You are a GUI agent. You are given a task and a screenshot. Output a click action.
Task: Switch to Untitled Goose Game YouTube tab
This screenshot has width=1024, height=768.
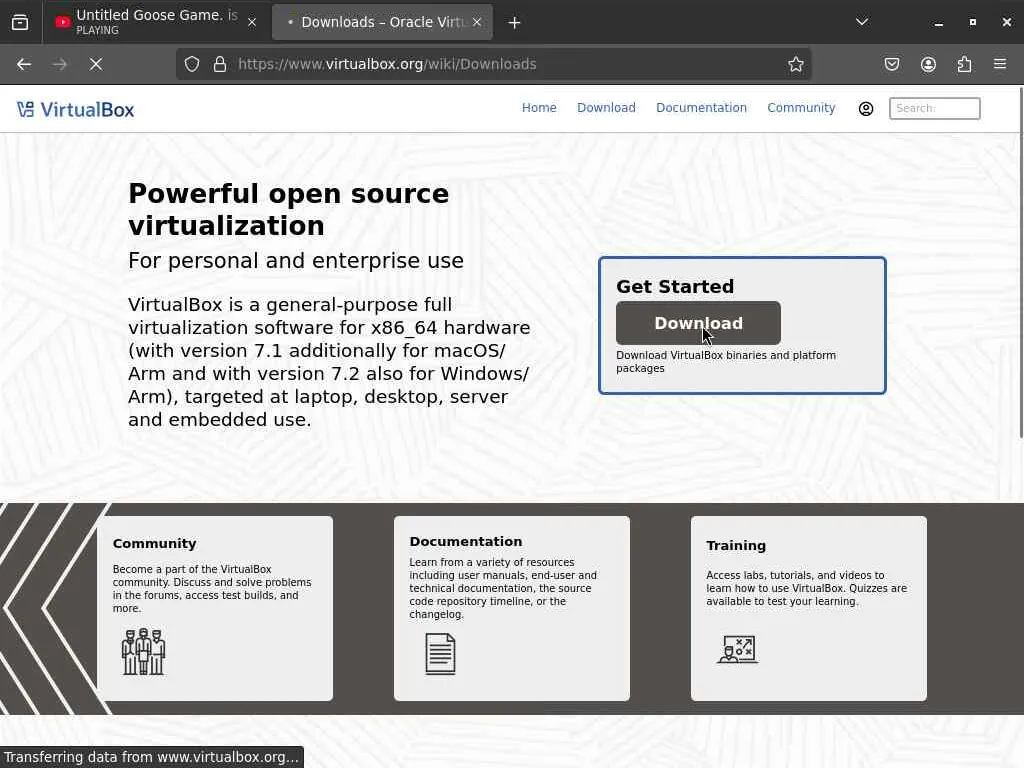[x=155, y=22]
